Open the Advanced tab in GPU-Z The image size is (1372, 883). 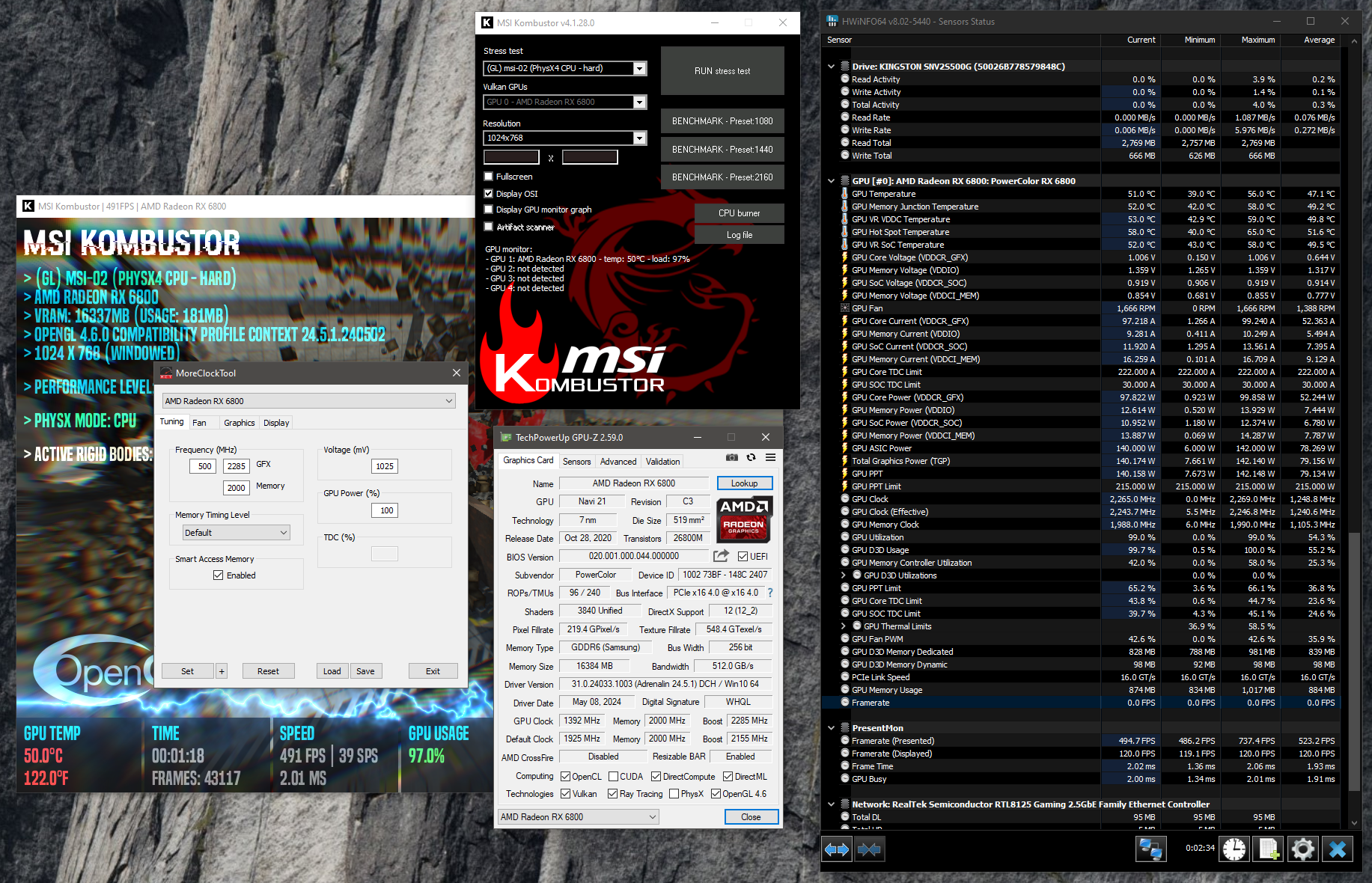pos(618,462)
